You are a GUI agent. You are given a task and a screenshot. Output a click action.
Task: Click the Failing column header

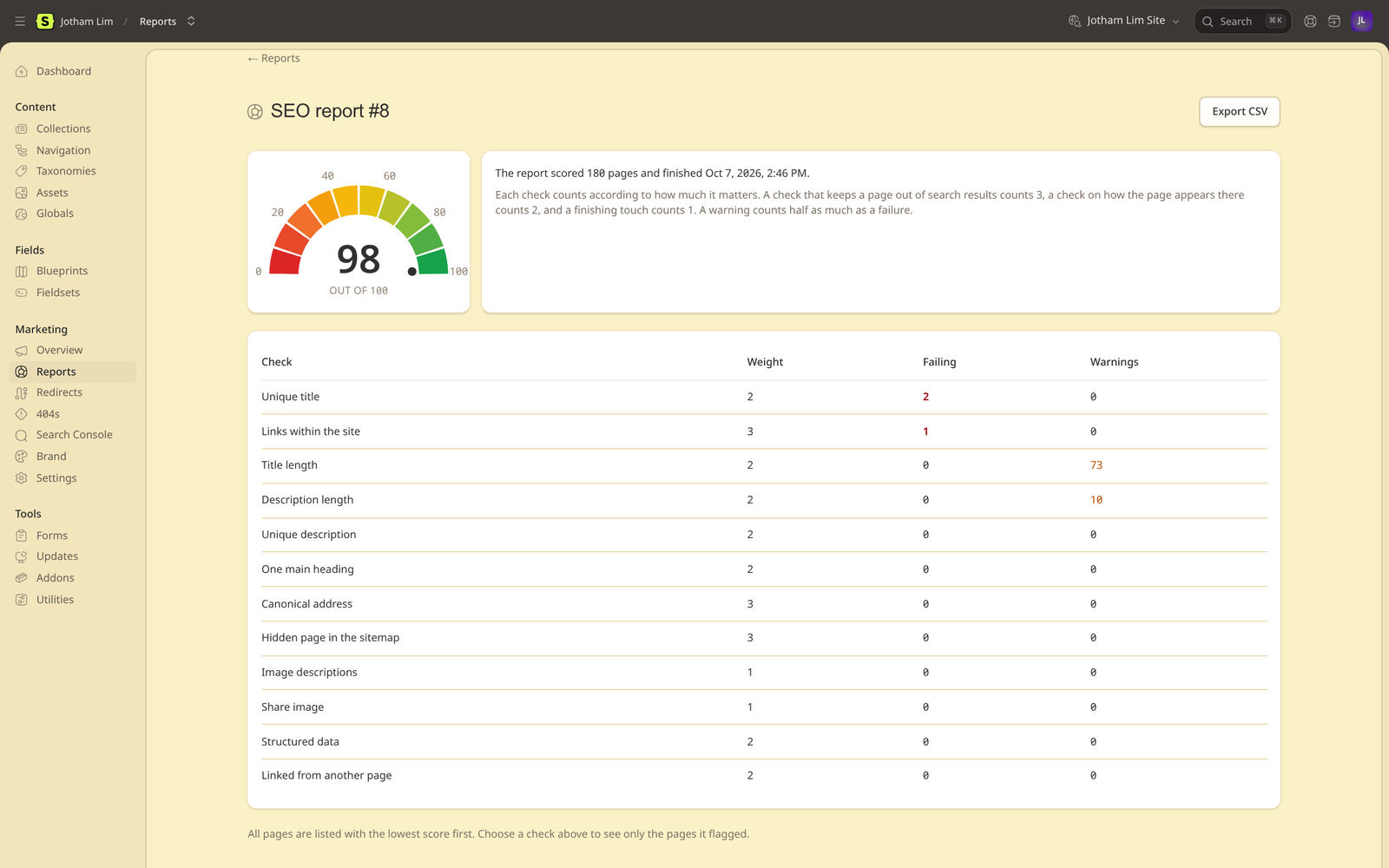(939, 362)
